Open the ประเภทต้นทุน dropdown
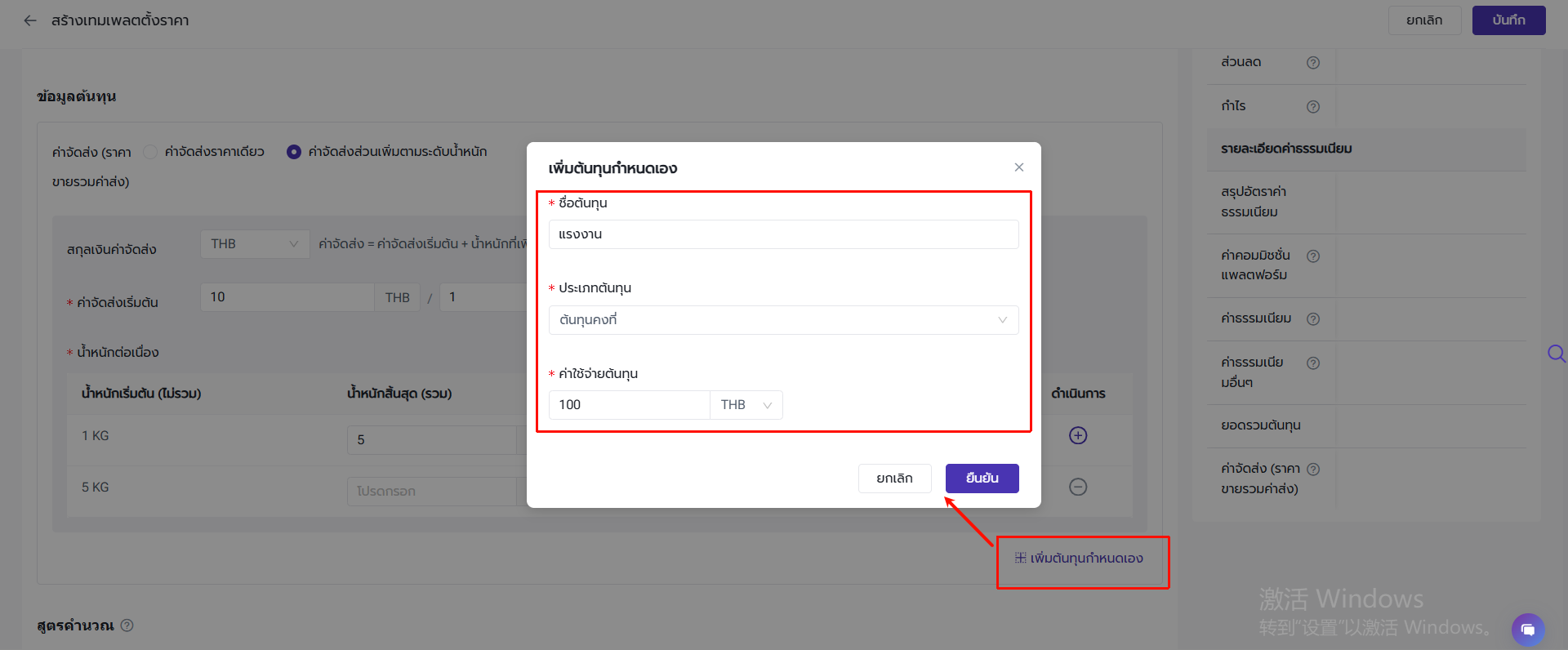The width and height of the screenshot is (1568, 650). click(782, 320)
